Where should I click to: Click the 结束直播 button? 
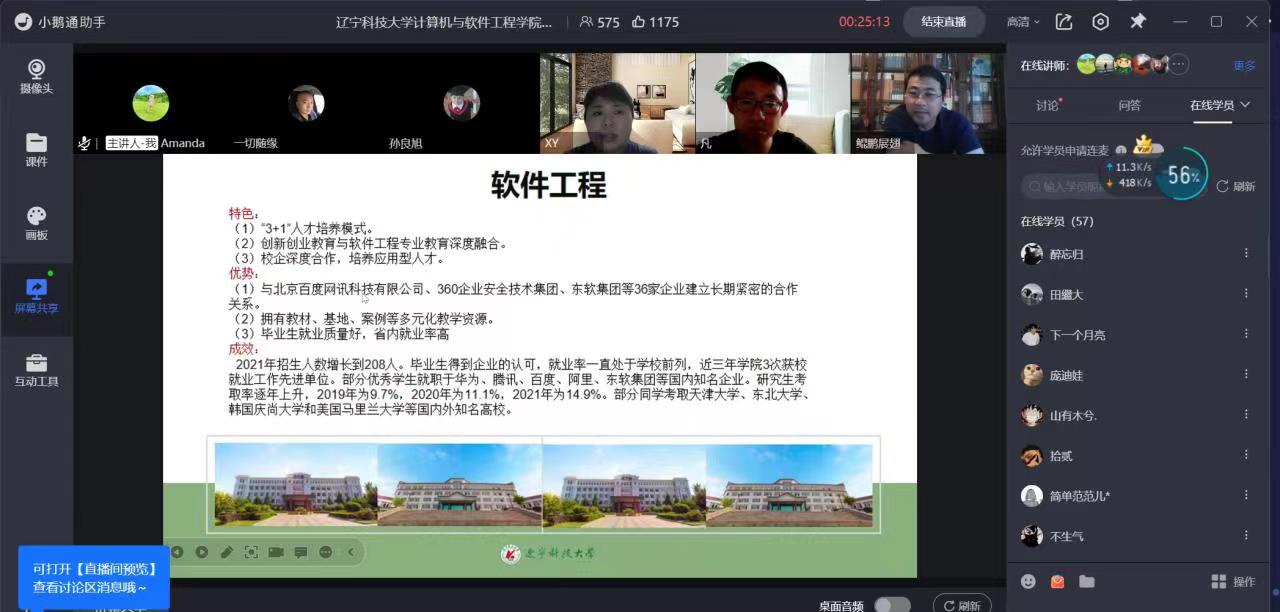click(x=943, y=21)
